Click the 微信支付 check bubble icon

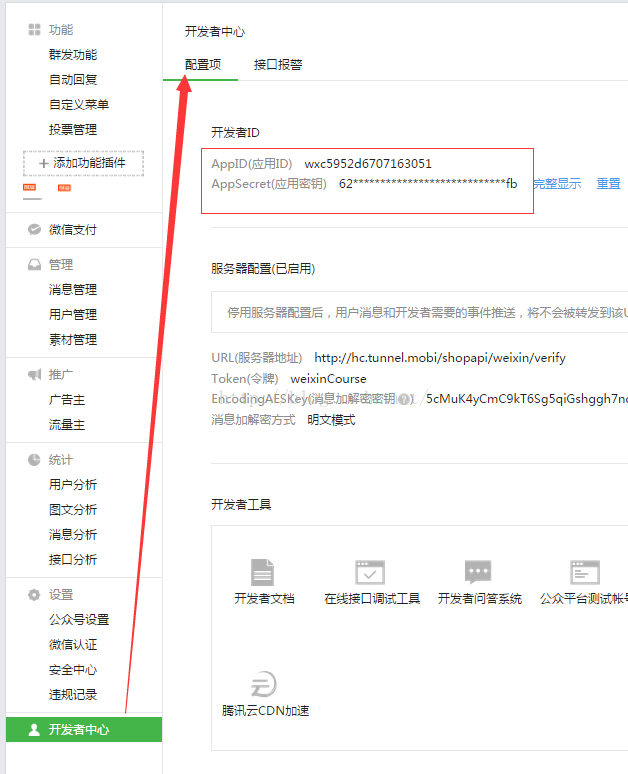pyautogui.click(x=34, y=230)
